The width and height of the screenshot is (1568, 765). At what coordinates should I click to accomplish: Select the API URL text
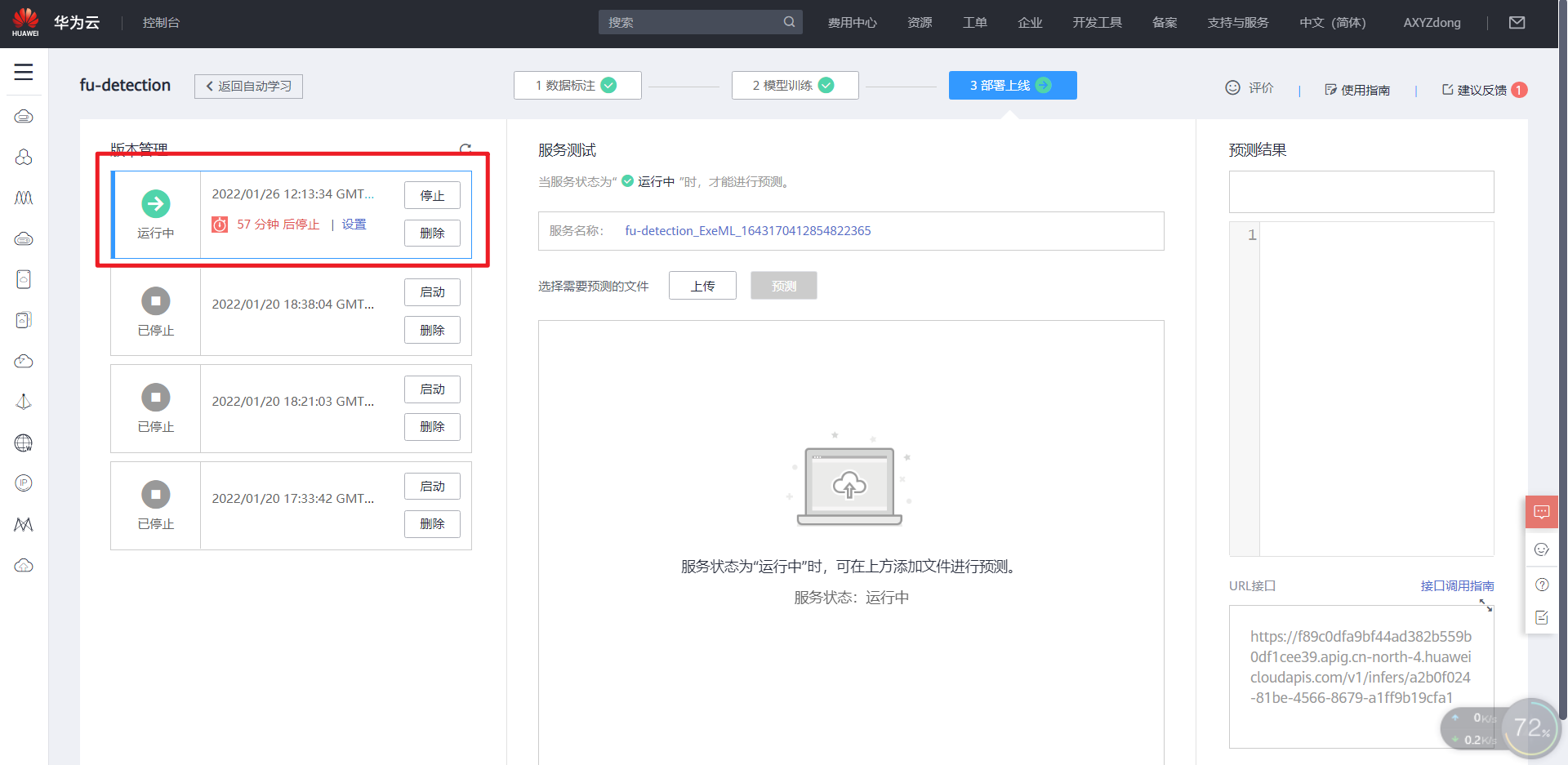tap(1361, 667)
